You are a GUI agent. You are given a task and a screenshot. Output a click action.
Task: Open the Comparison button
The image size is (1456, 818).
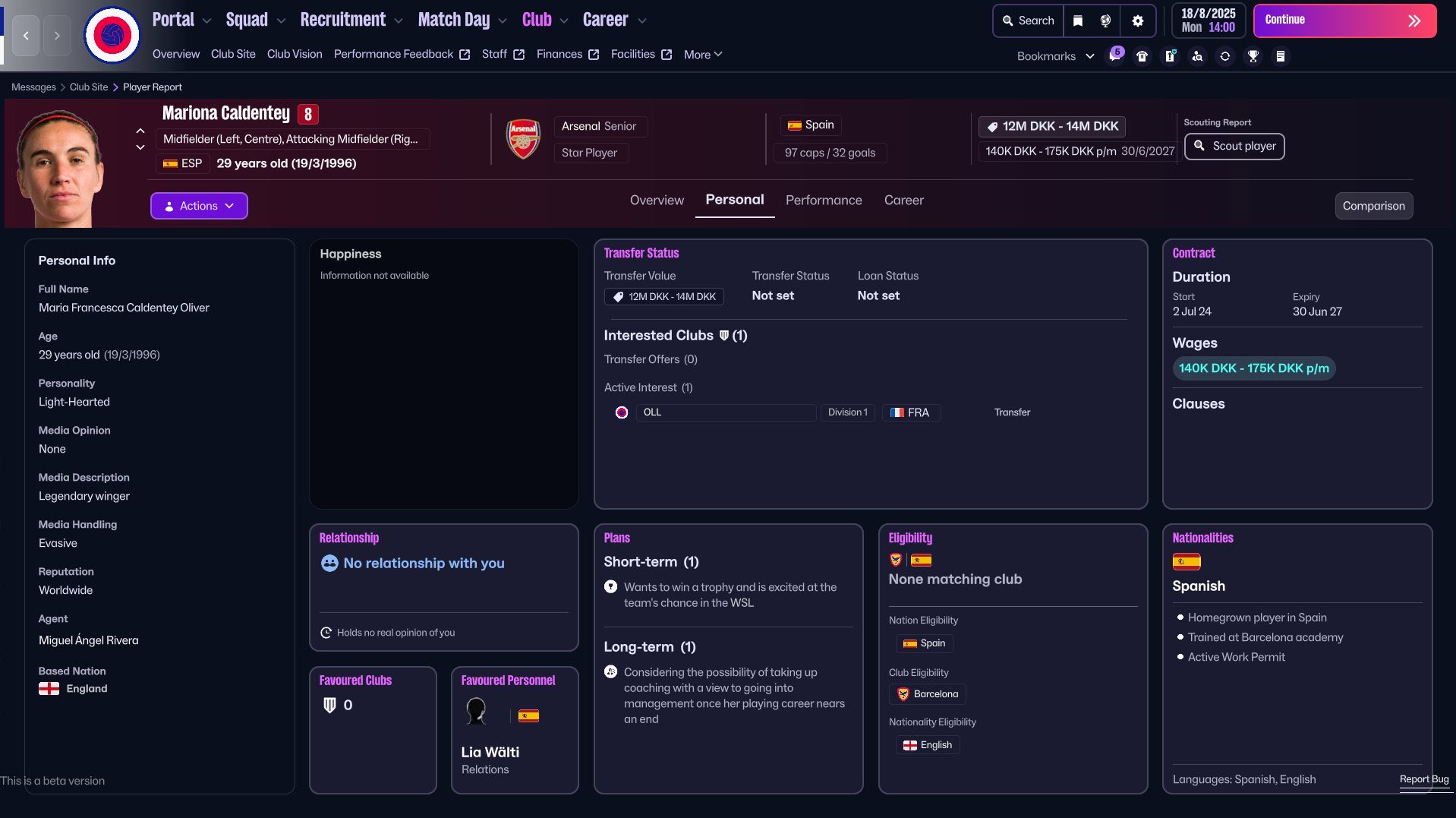tap(1373, 206)
